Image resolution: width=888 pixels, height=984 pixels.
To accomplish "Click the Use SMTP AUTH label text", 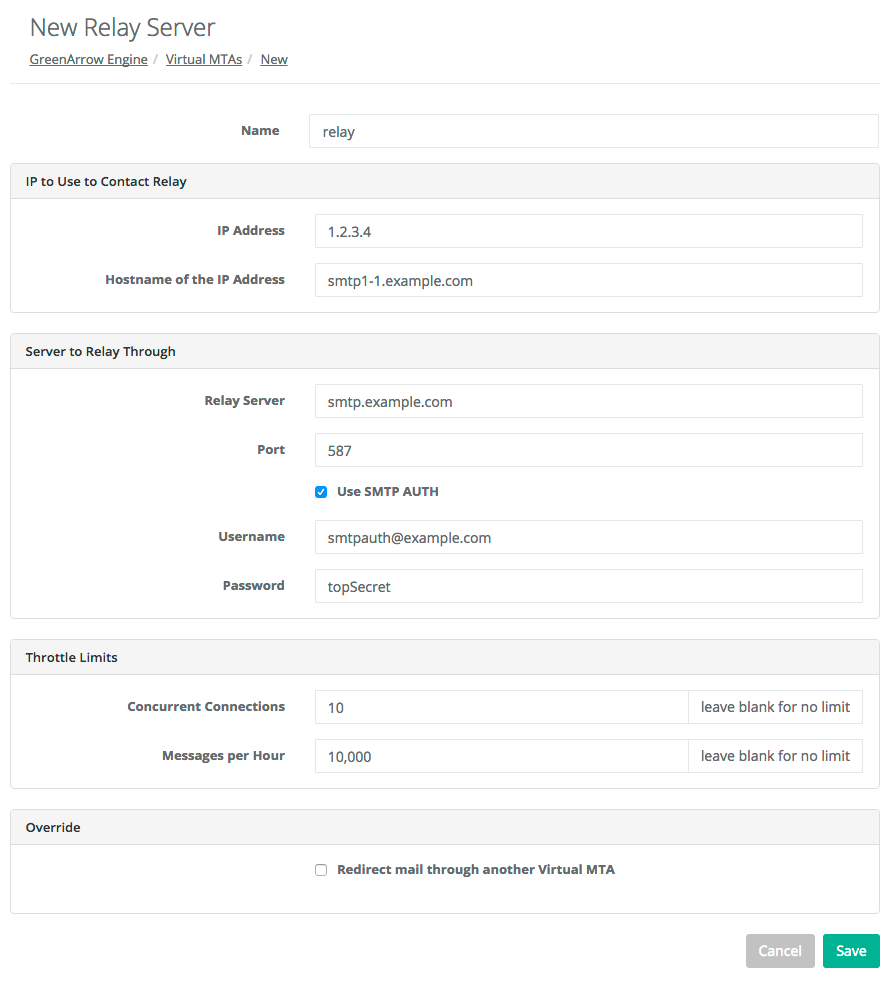I will (x=388, y=492).
